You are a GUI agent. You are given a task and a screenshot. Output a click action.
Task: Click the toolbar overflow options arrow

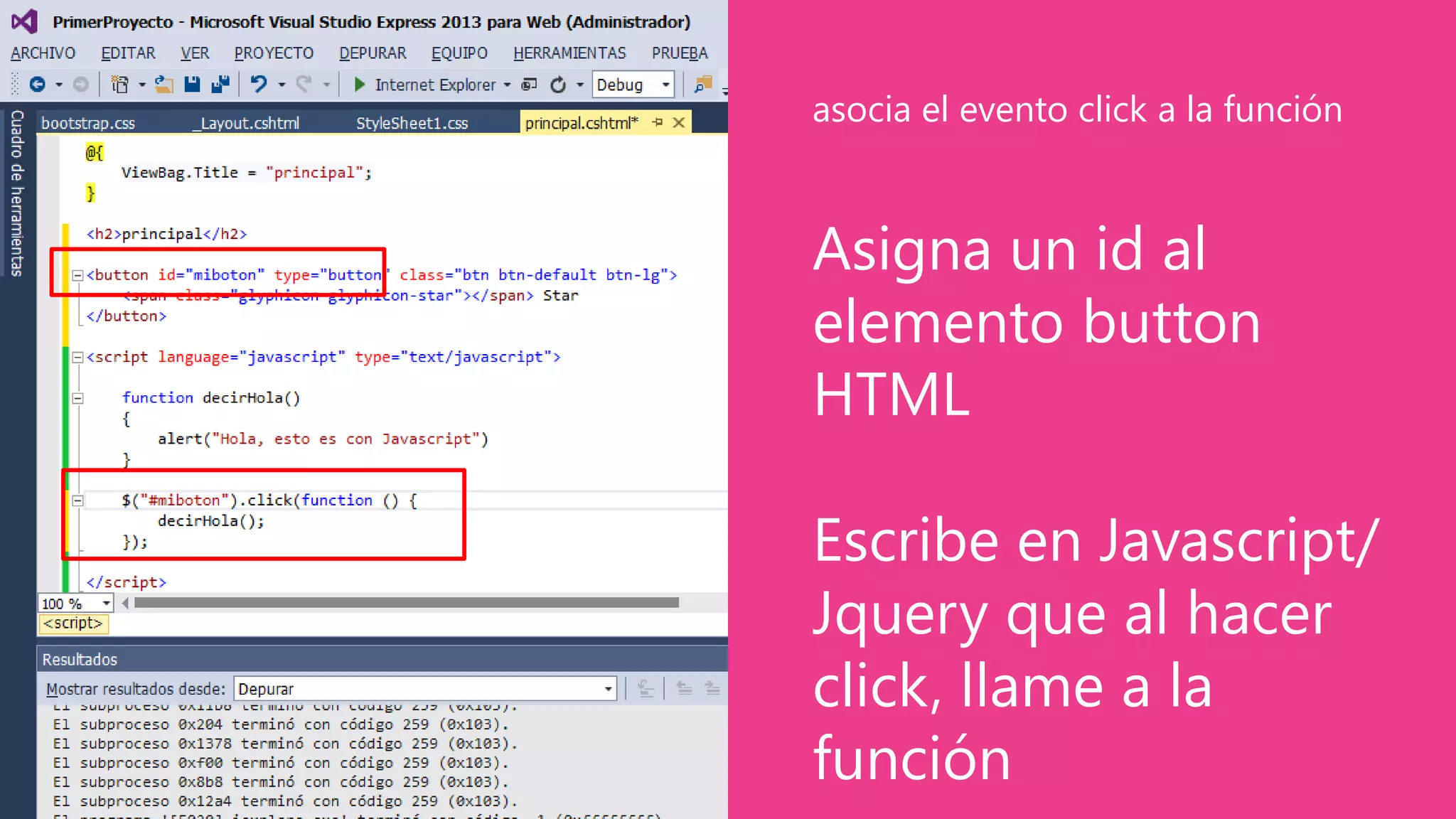pyautogui.click(x=724, y=90)
